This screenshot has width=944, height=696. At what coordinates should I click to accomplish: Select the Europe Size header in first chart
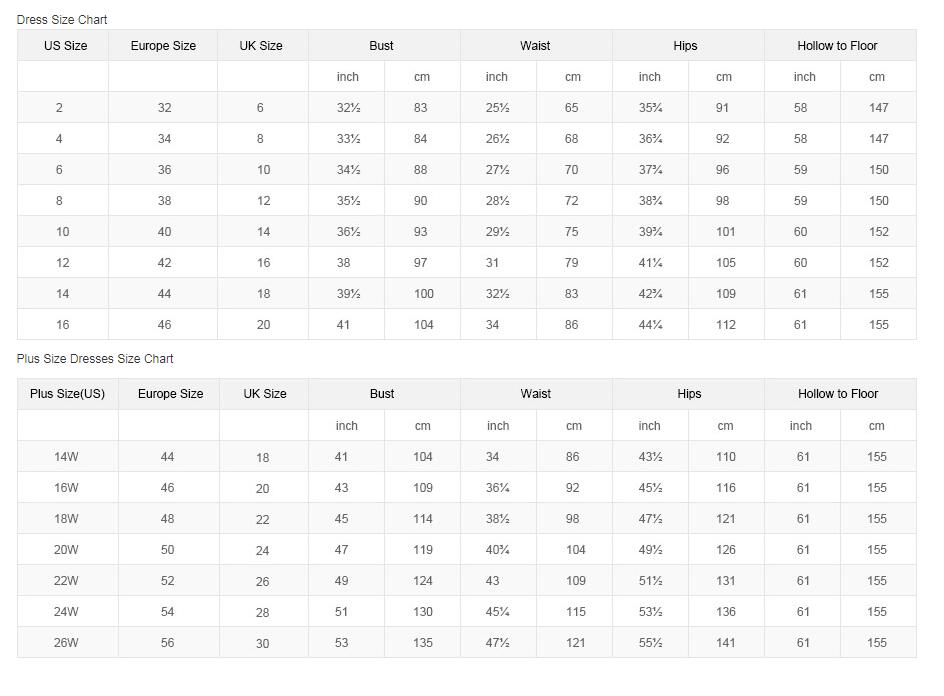pyautogui.click(x=163, y=46)
